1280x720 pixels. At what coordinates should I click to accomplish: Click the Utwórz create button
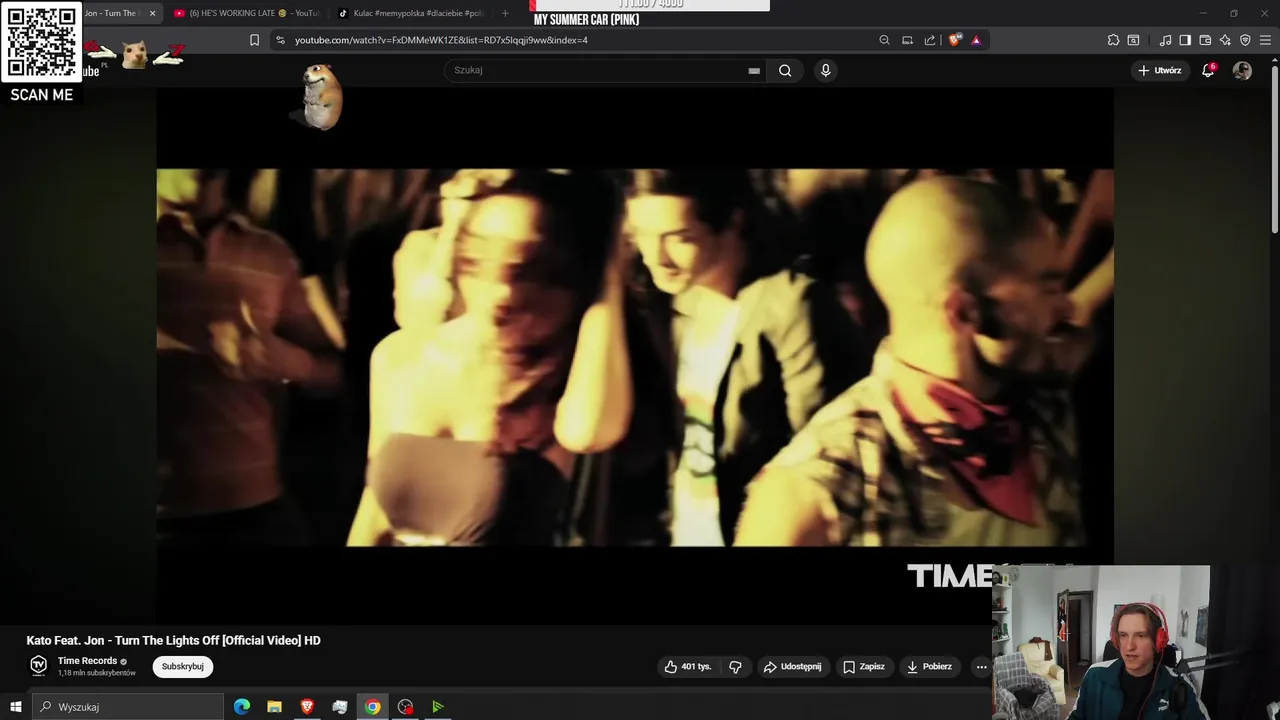pyautogui.click(x=1160, y=70)
